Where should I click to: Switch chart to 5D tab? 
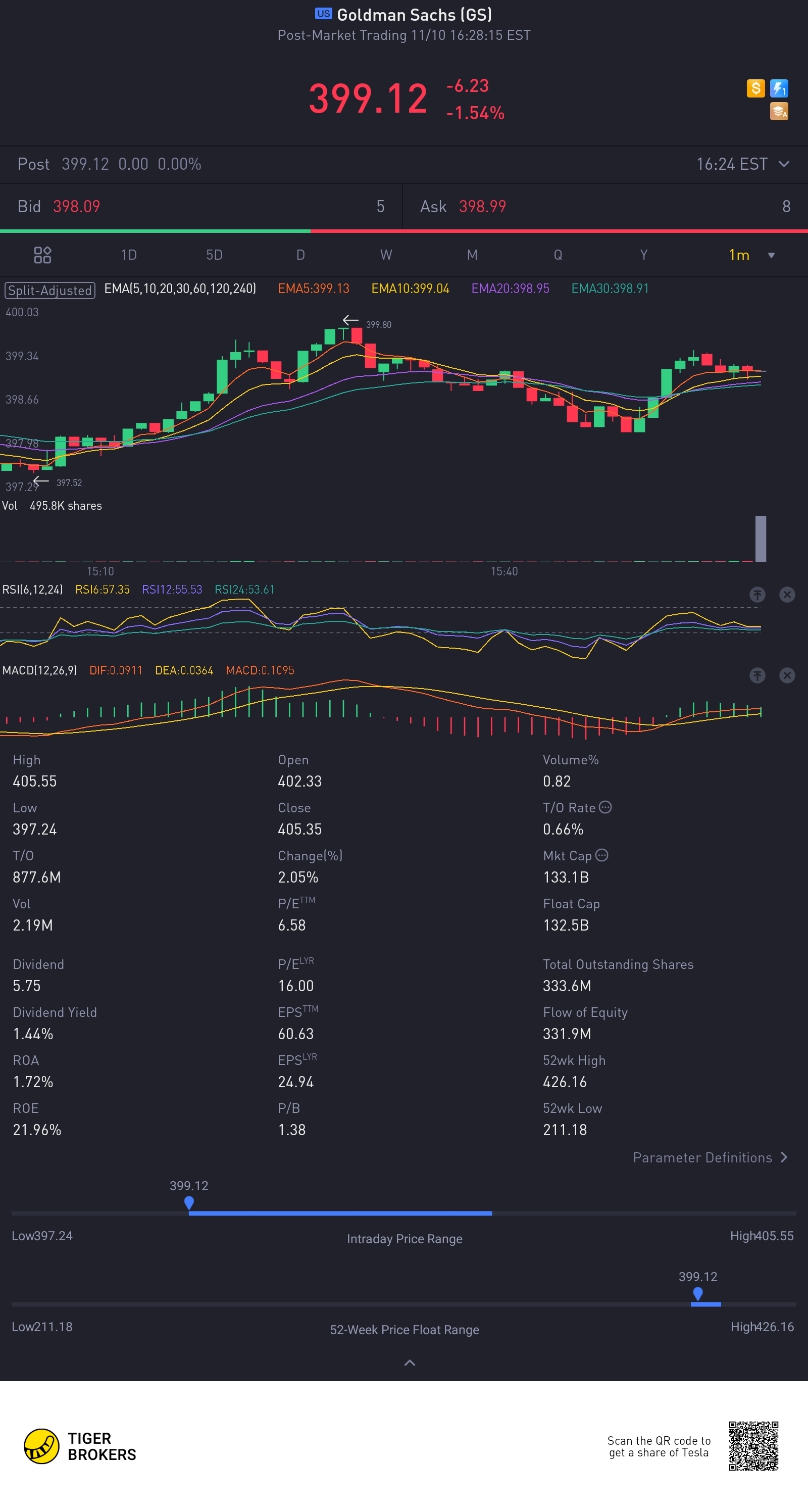[x=214, y=255]
